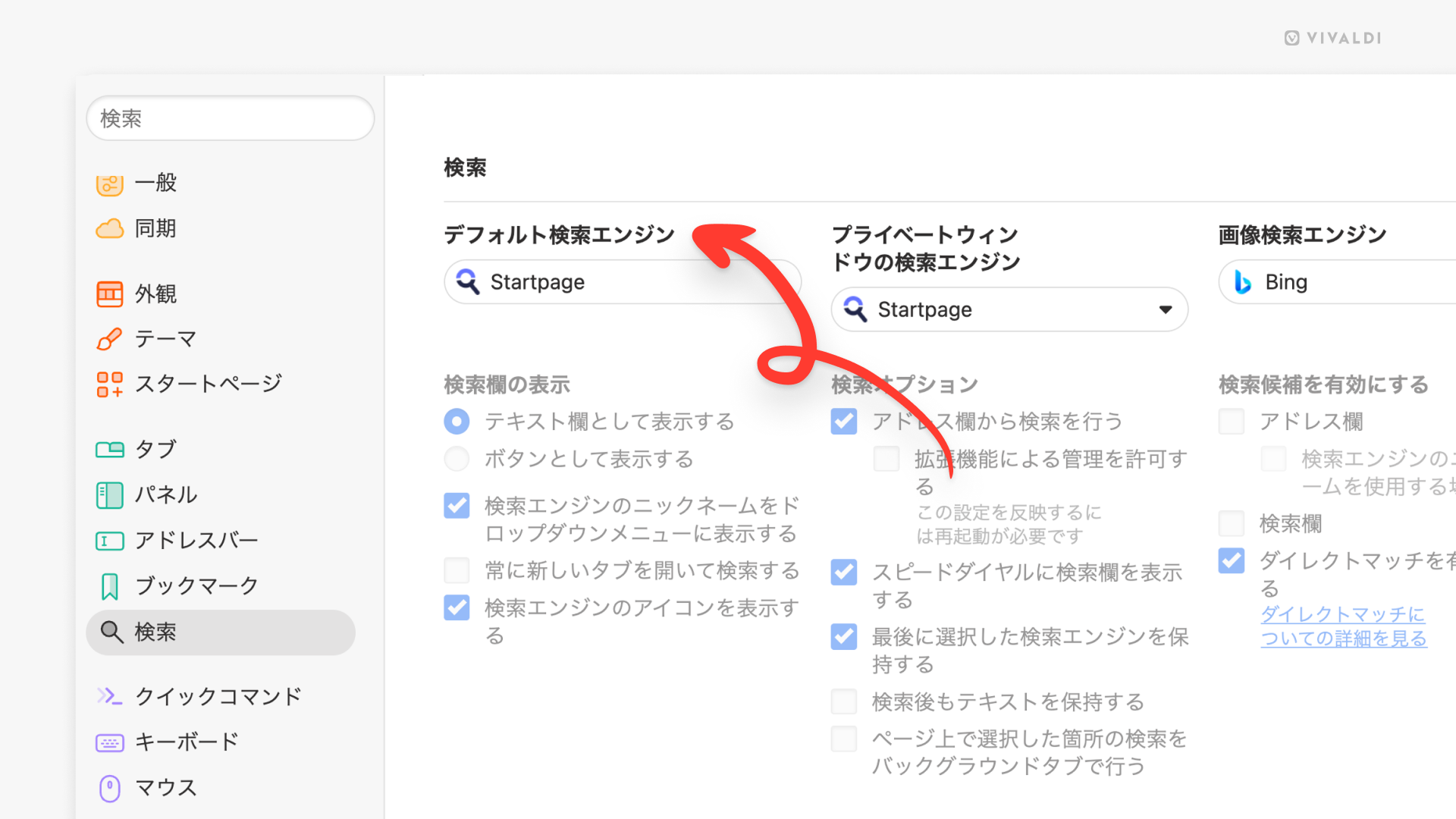The image size is (1456, 819).
Task: Enable アドレス欄 search suggestions checkbox
Action: pyautogui.click(x=1232, y=421)
